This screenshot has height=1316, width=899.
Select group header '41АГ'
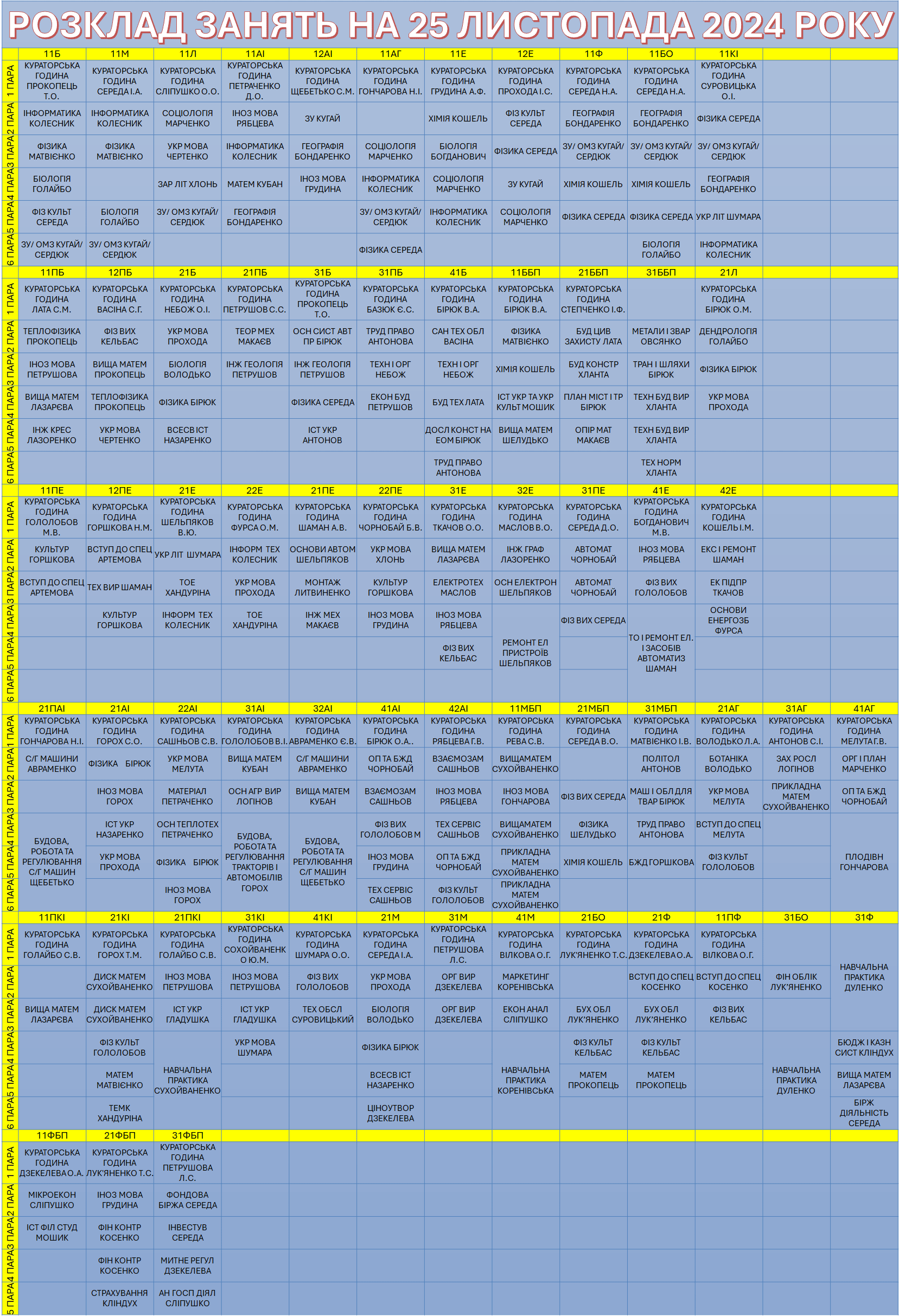point(864,708)
